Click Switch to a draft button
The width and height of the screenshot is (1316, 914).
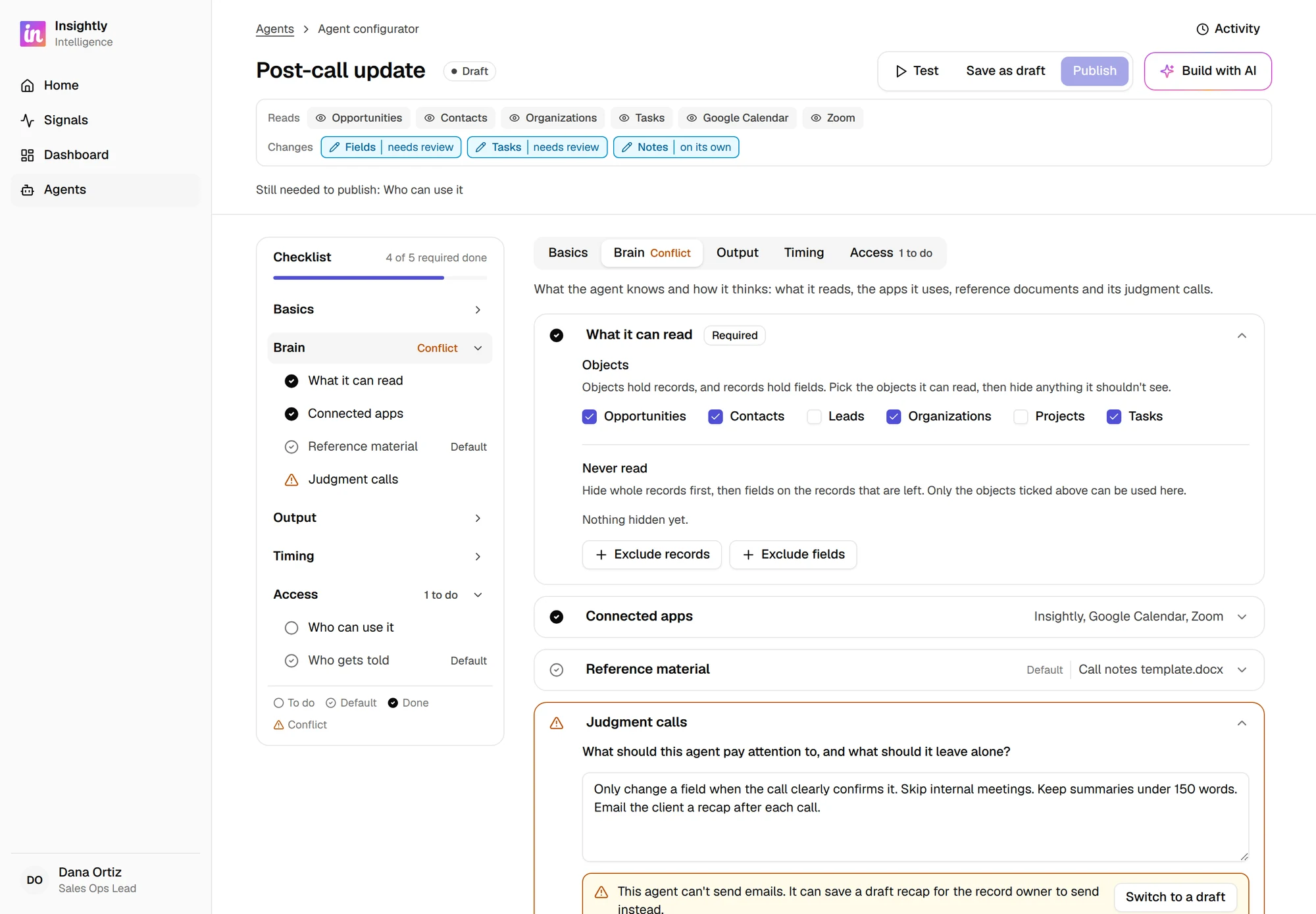point(1175,897)
